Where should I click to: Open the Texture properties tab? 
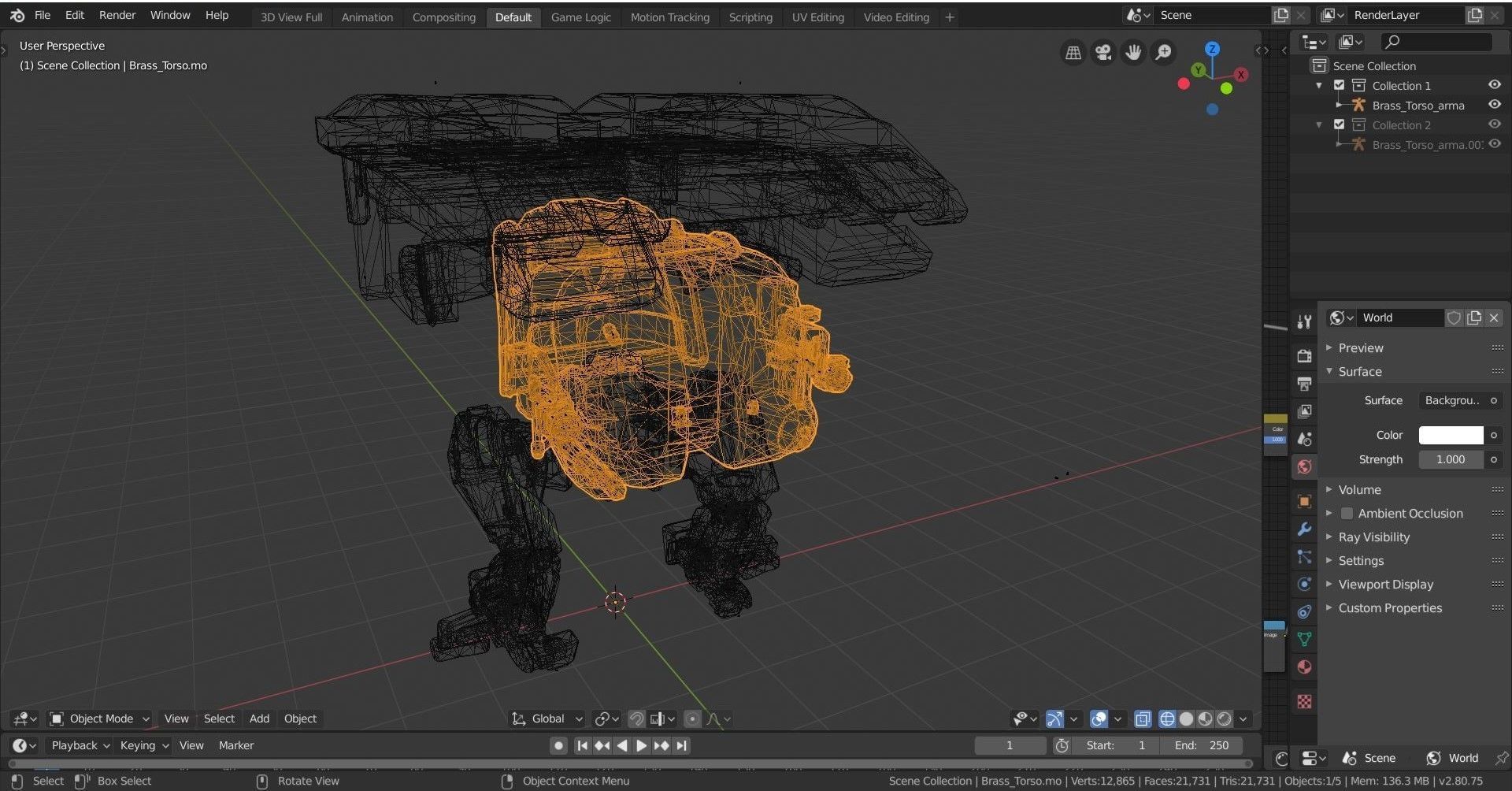pos(1304,701)
